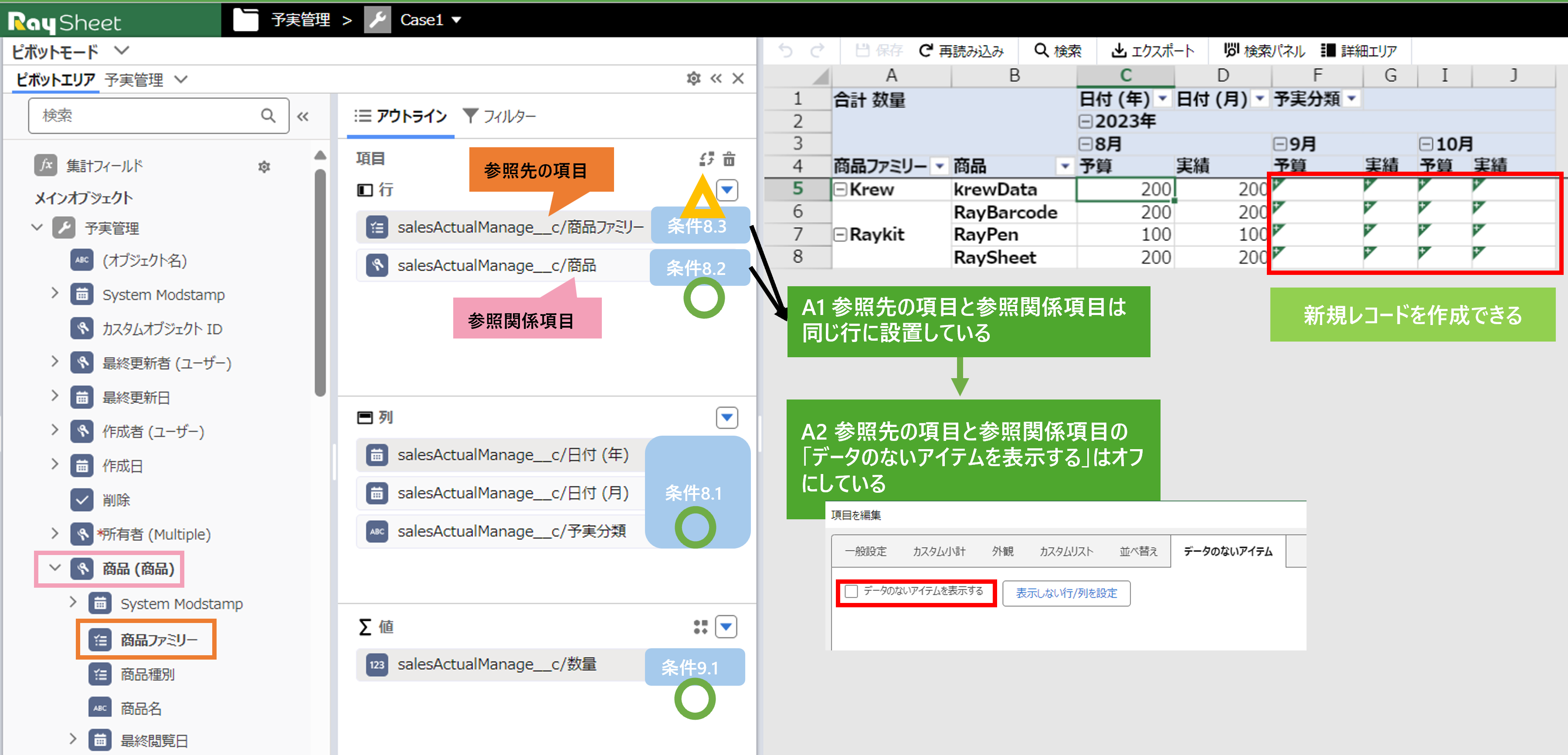Open 日付 (年) filter dropdown
This screenshot has width=1568, height=755.
[1163, 98]
